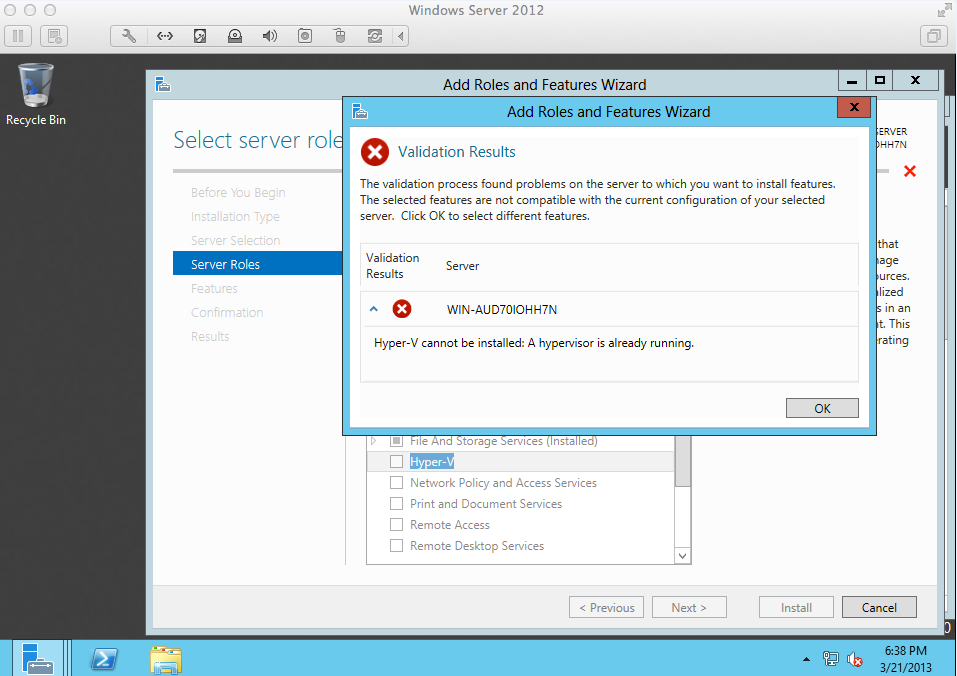
Task: Click the validation dialog title icon
Action: point(360,112)
